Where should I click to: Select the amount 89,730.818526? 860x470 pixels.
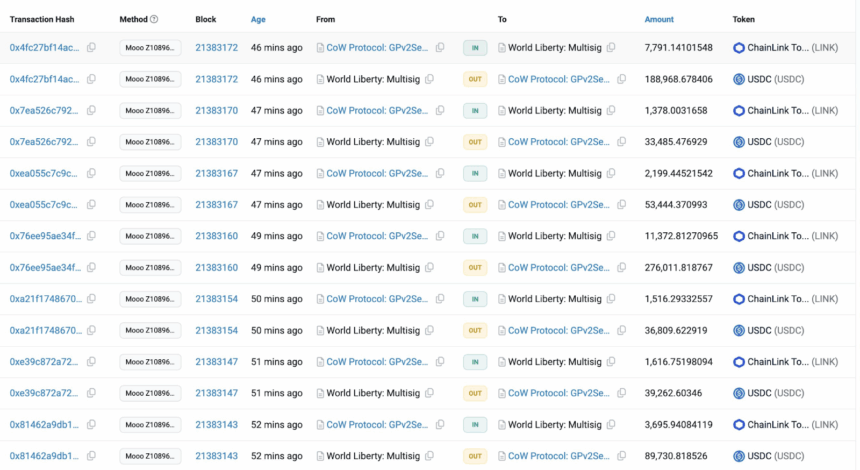[x=676, y=456]
